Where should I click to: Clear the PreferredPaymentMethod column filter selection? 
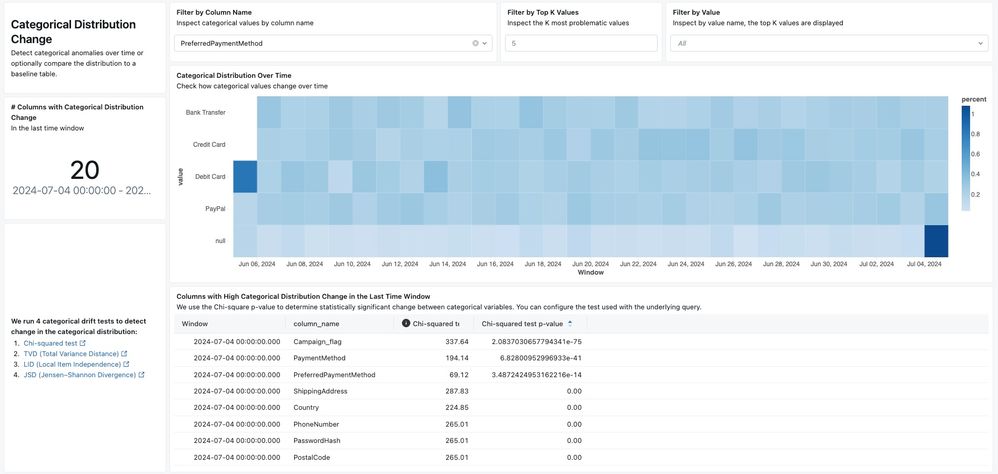(x=475, y=44)
